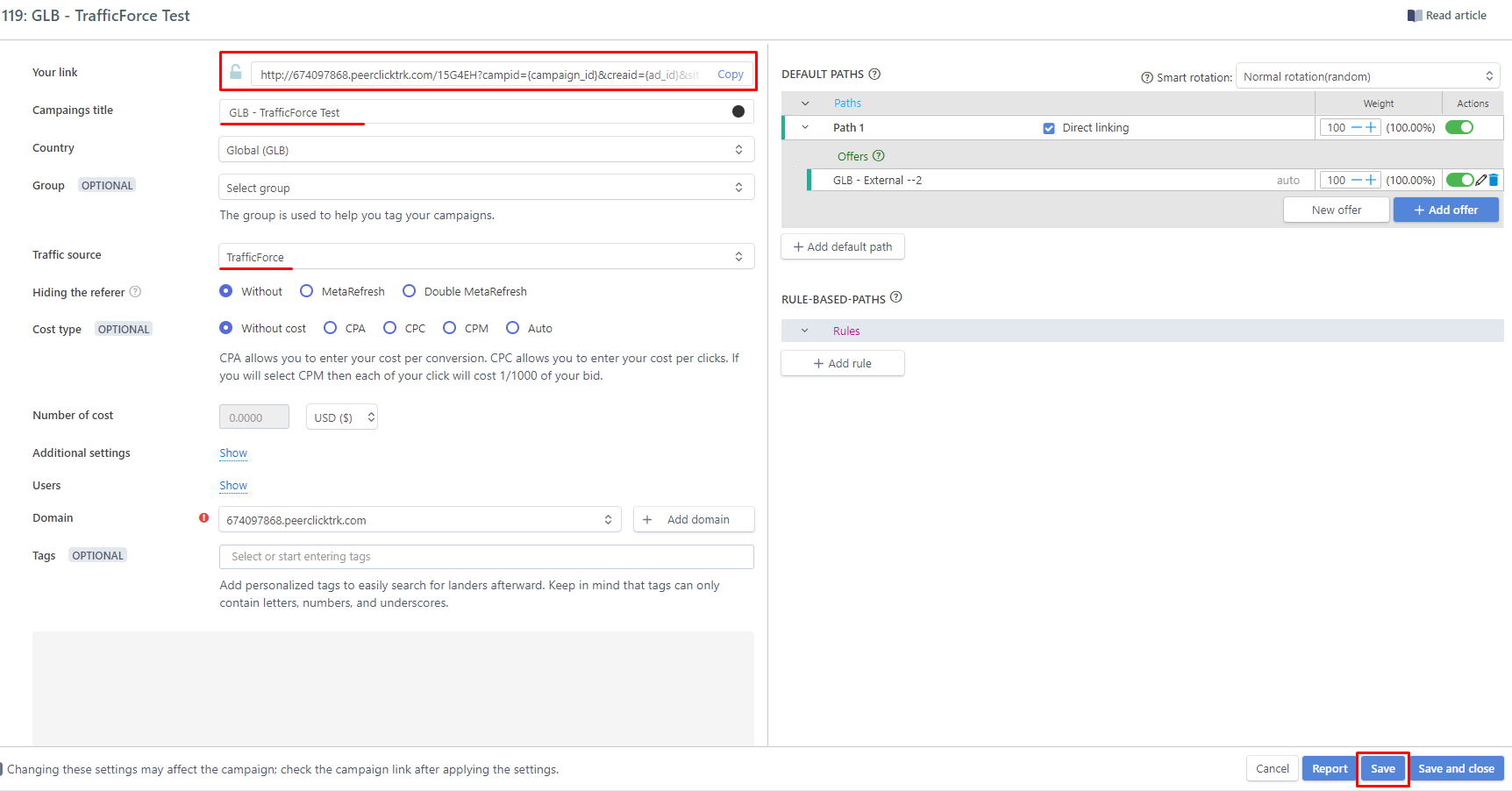Increase GLB - External --2 offer weight with plus
The width and height of the screenshot is (1512, 791).
tap(1371, 181)
